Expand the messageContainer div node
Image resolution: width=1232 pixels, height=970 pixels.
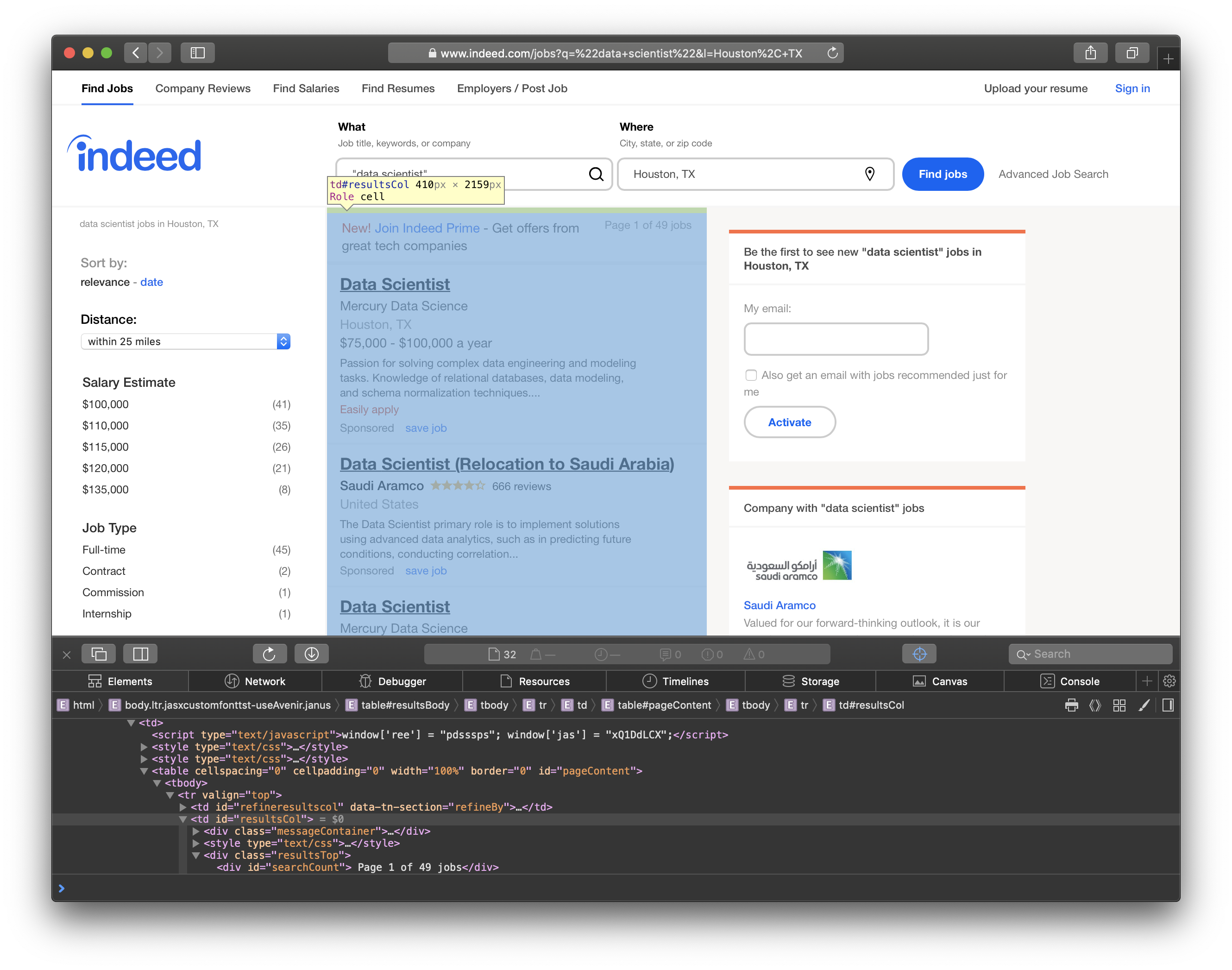click(x=196, y=831)
